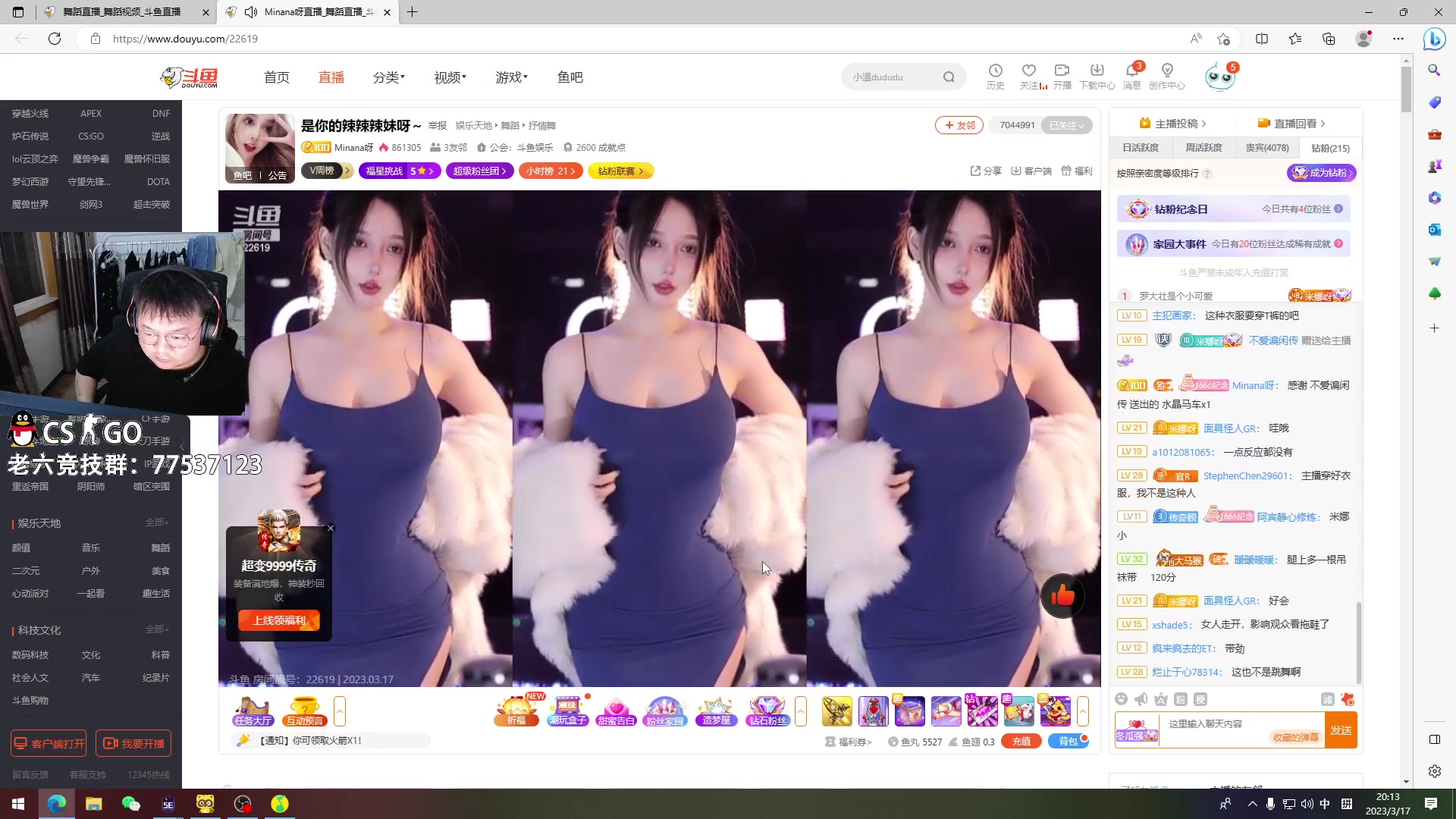Screen dimensions: 1456x819
Task: Open the 祈福 gift icon below the player
Action: (516, 711)
